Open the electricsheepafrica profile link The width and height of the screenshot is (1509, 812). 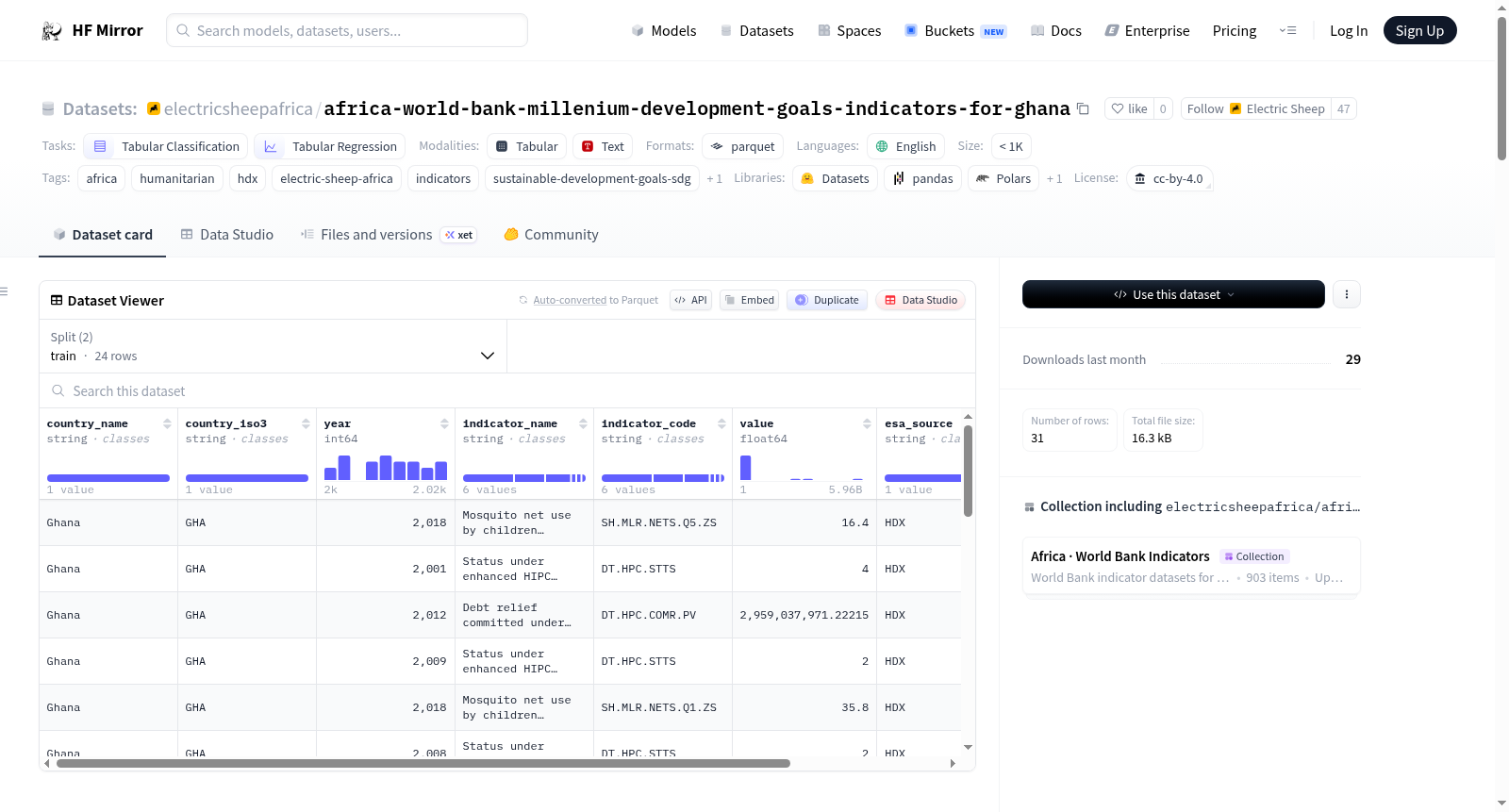pos(238,109)
